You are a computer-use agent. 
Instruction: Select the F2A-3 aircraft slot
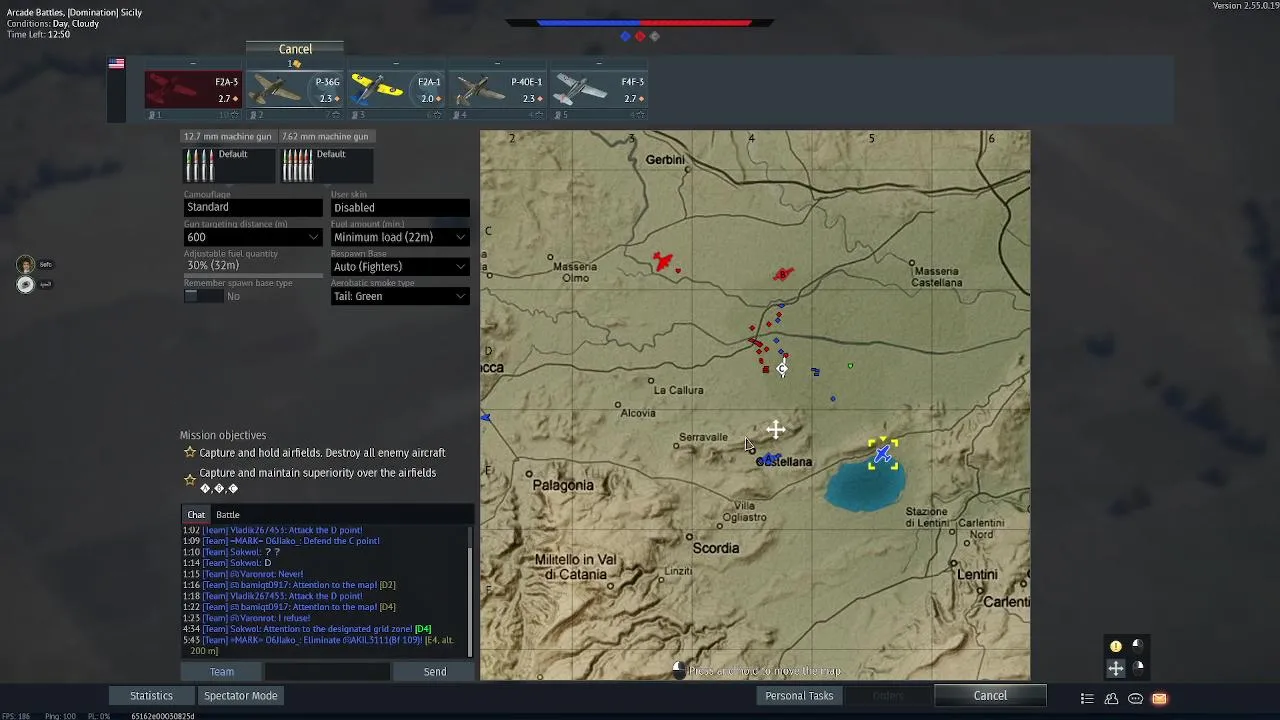point(193,90)
